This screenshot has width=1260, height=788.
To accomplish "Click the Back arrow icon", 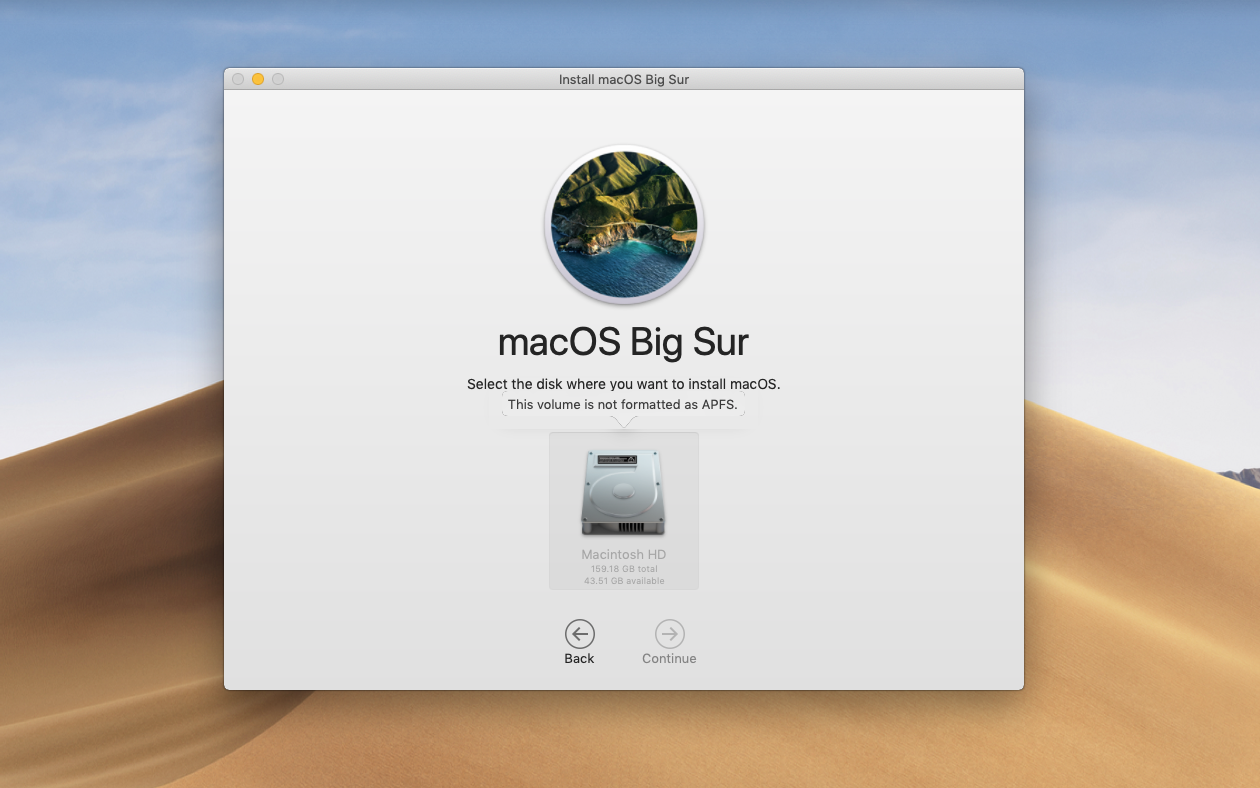I will 579,634.
